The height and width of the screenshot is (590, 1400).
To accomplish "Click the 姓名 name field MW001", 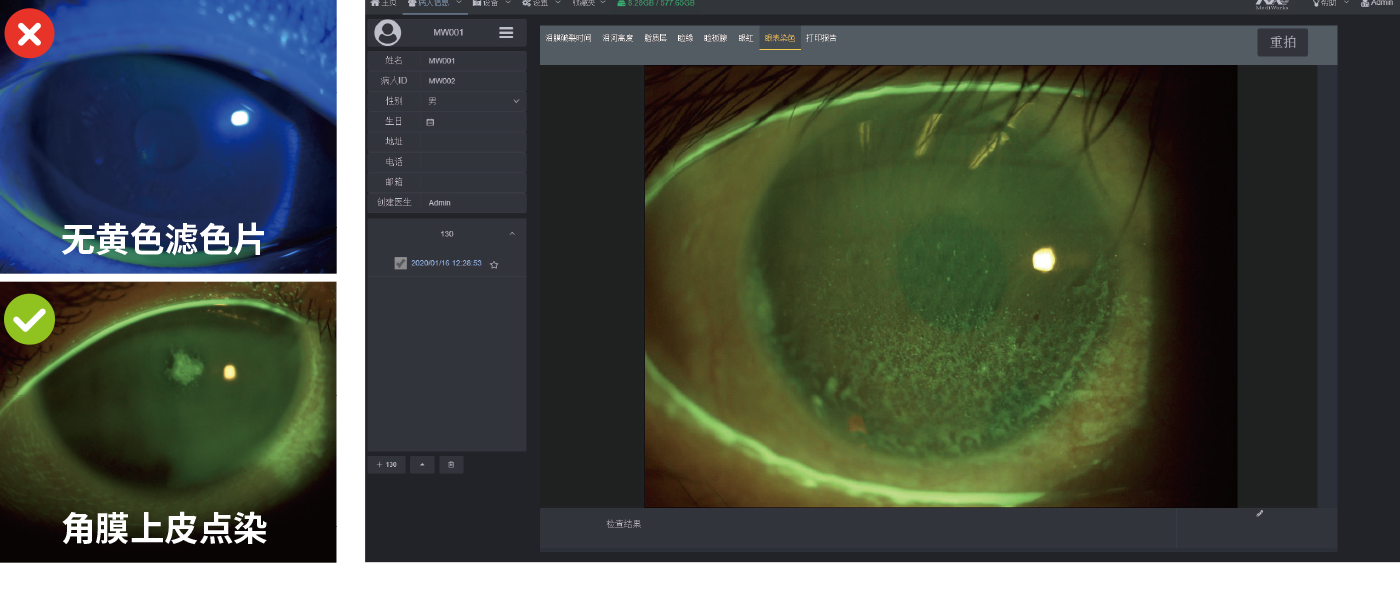I will pyautogui.click(x=472, y=61).
